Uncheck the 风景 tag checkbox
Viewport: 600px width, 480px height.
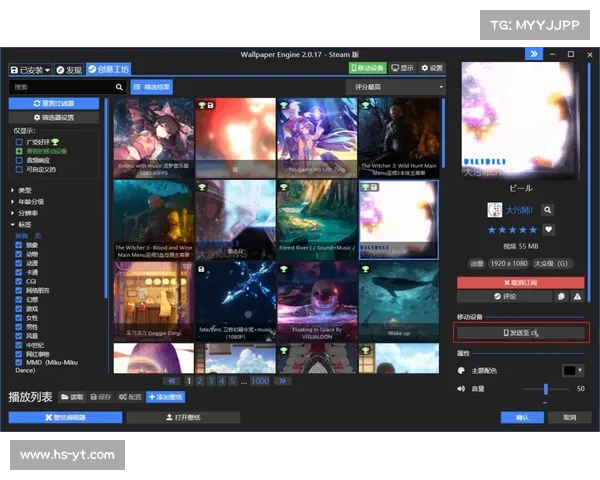click(x=18, y=336)
